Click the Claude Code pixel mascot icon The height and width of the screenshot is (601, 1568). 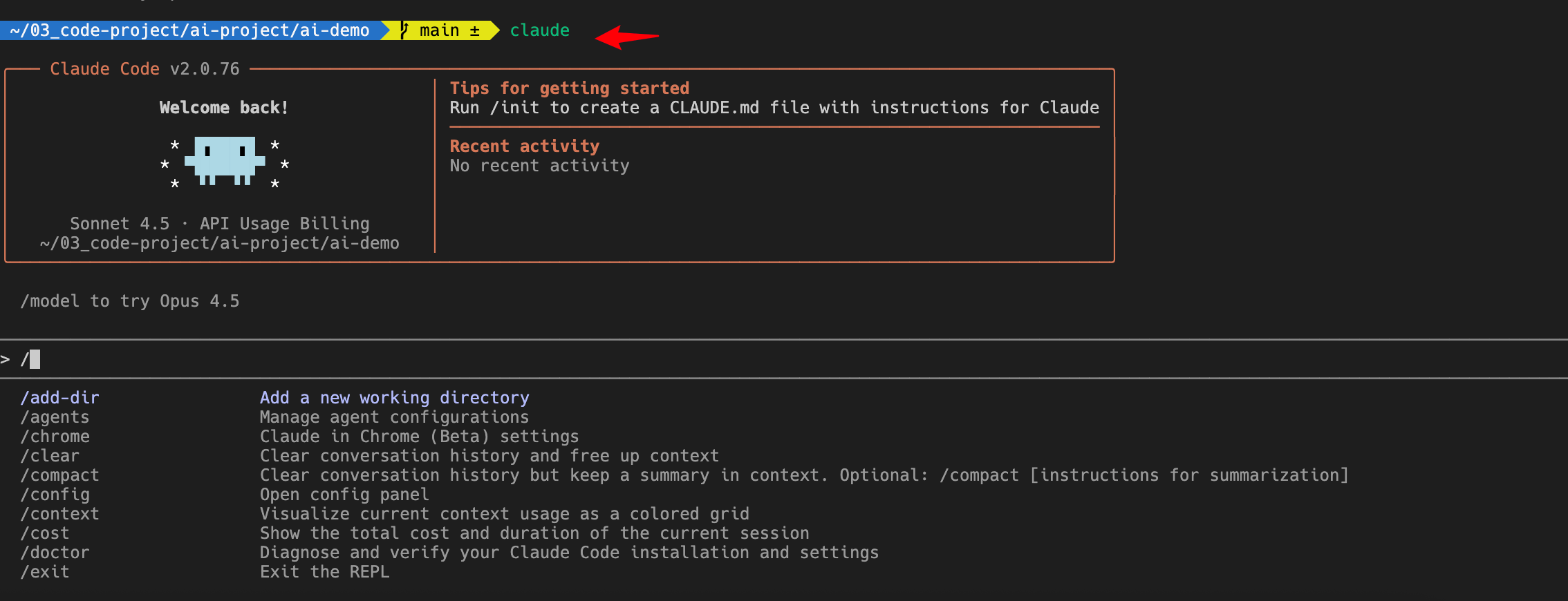pos(225,160)
